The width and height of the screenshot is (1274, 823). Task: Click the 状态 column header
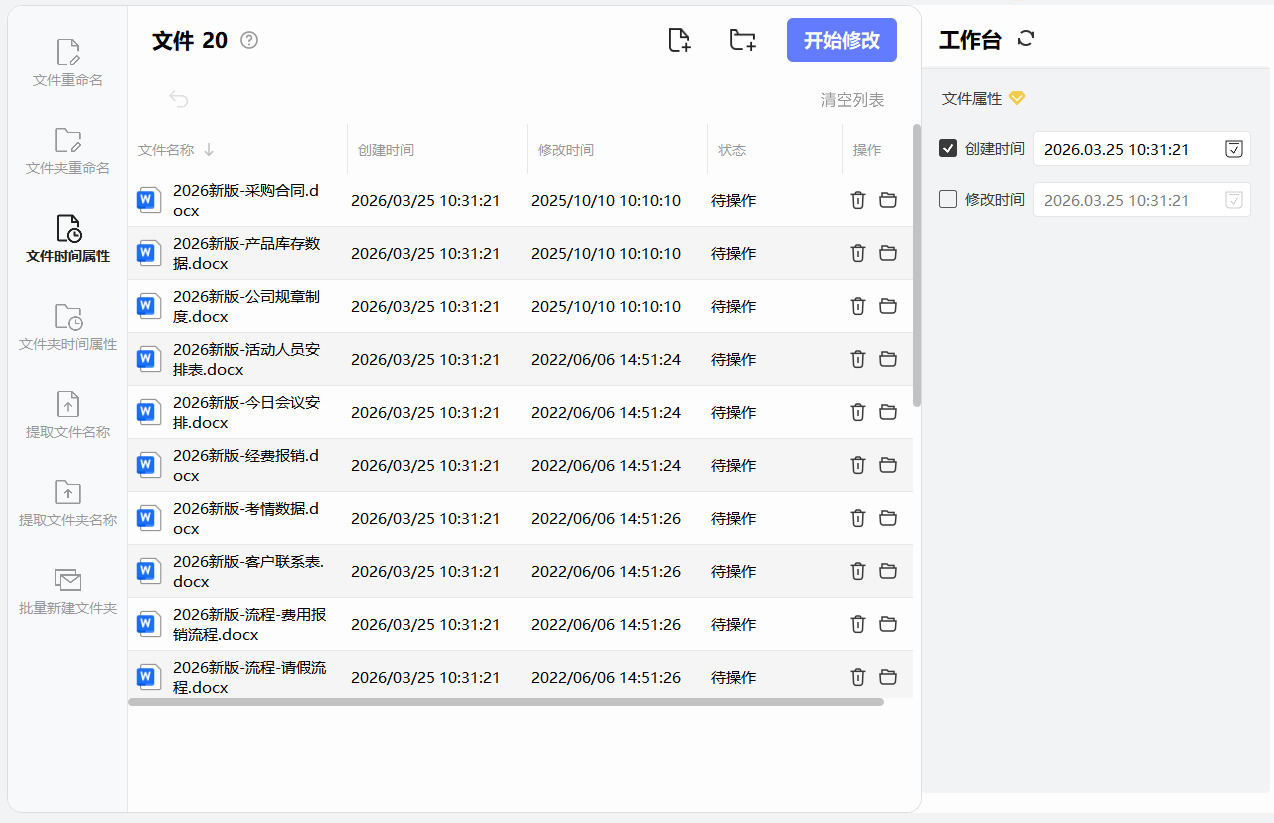point(732,150)
